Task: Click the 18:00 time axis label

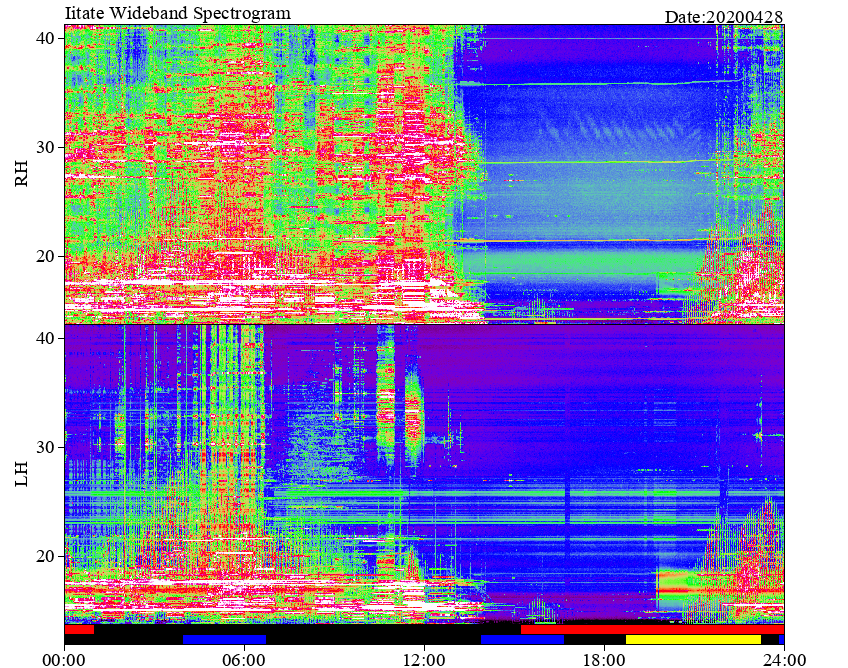Action: [604, 660]
